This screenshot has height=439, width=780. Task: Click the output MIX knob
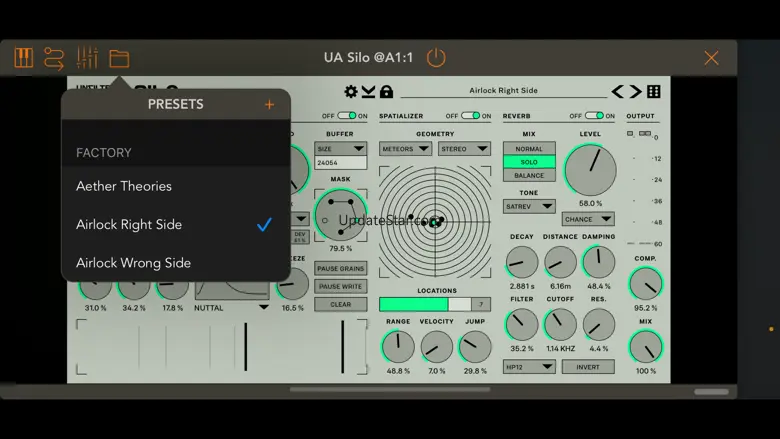click(x=646, y=347)
